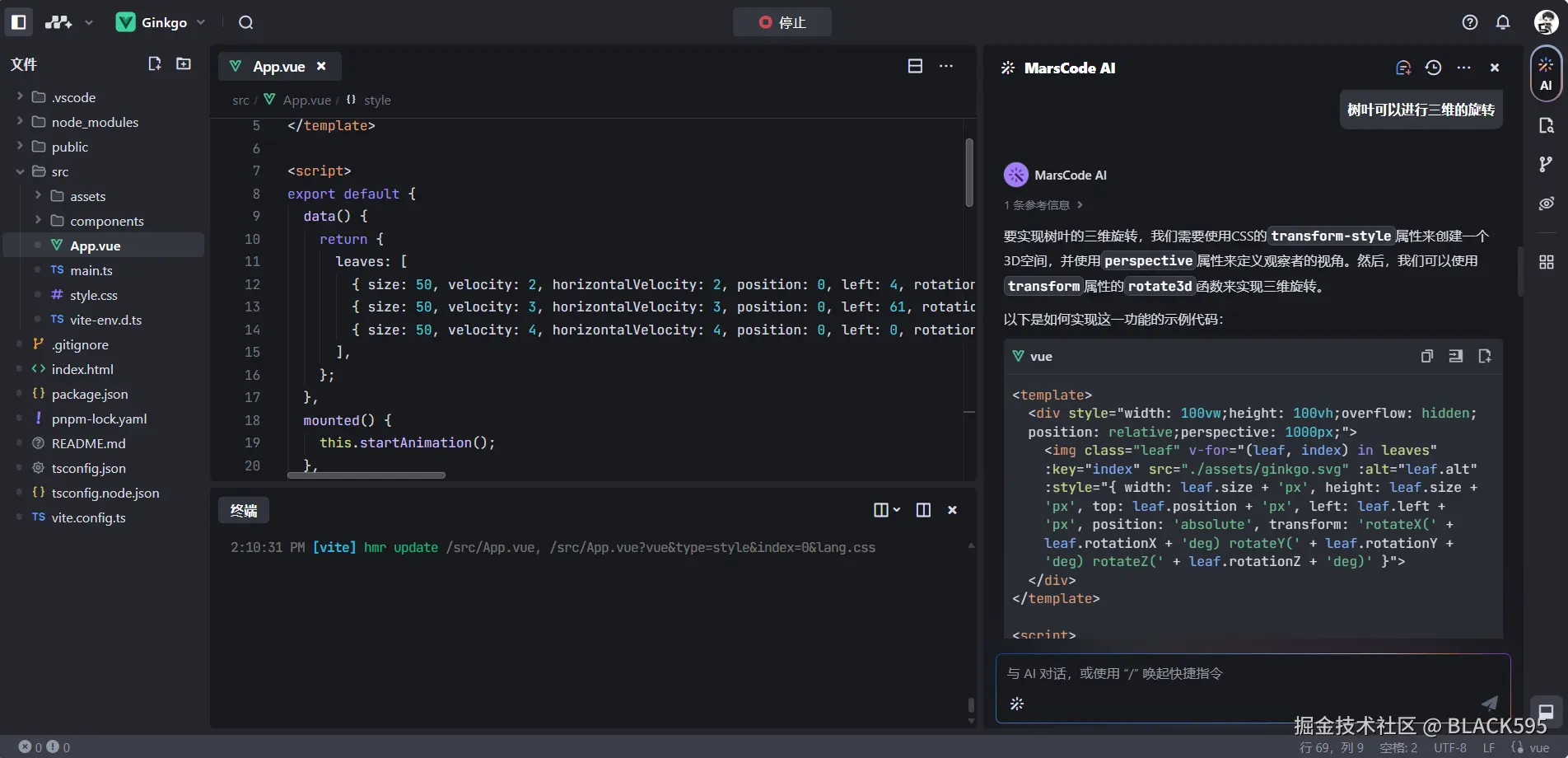Open AI quick commands sparkle icon
The width and height of the screenshot is (1568, 758).
click(1017, 704)
